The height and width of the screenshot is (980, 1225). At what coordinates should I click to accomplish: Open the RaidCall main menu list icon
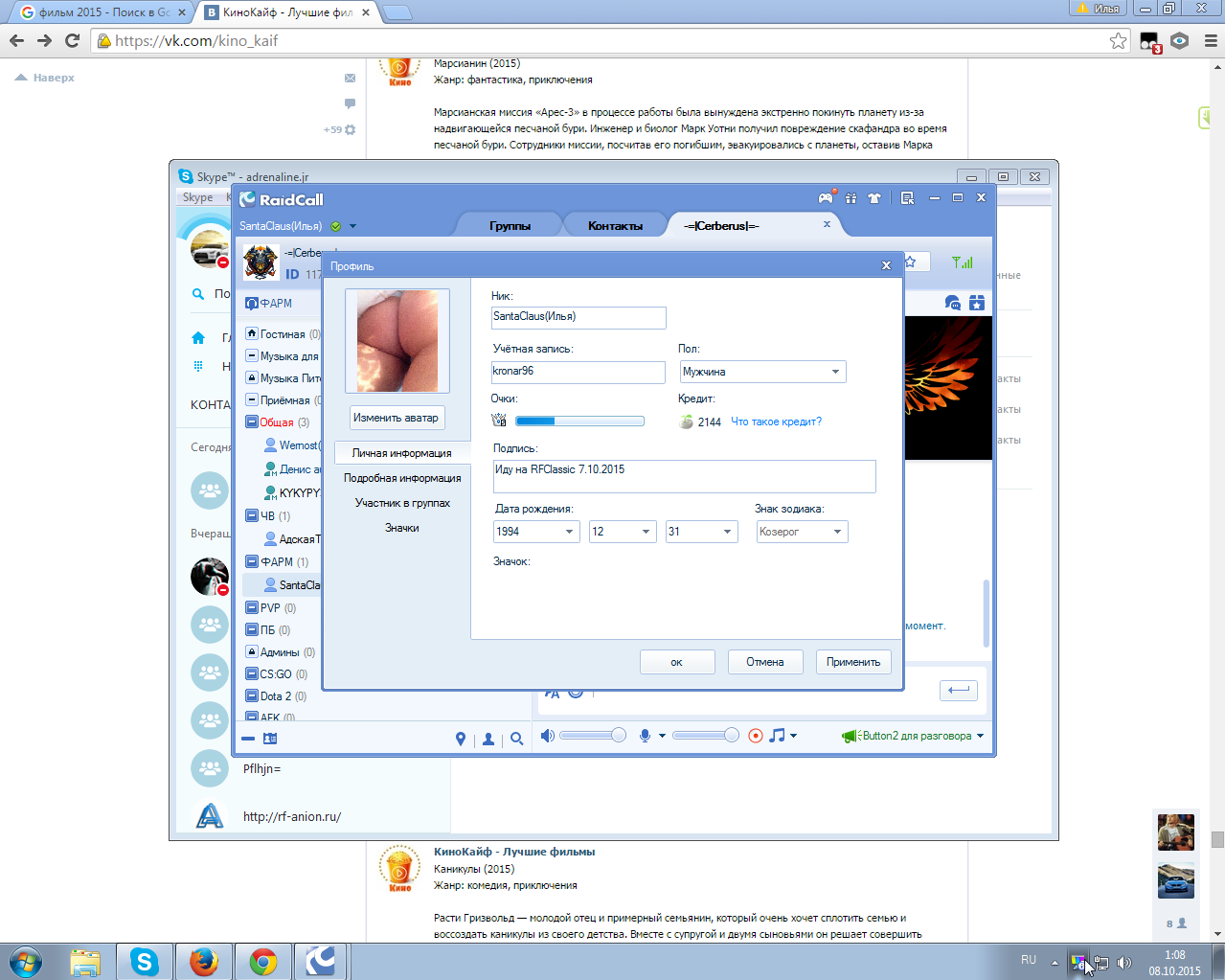pos(907,198)
